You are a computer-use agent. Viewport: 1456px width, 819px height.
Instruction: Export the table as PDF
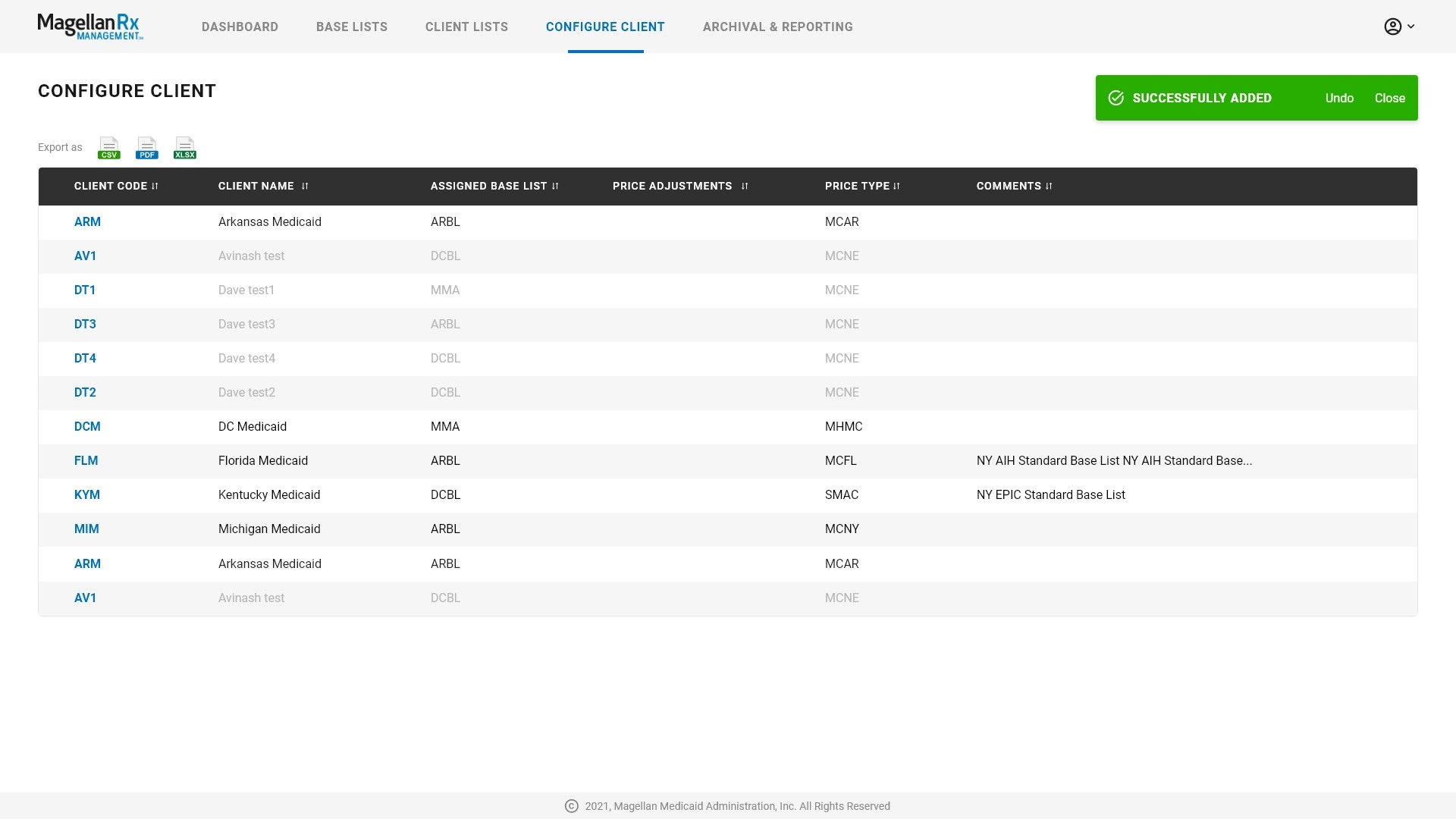tap(146, 148)
